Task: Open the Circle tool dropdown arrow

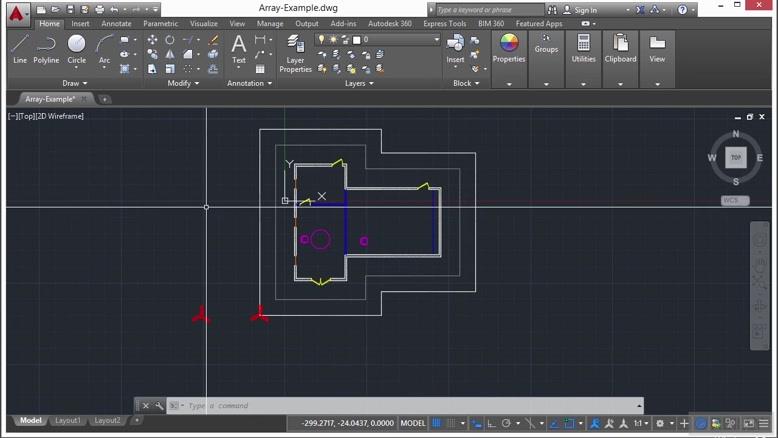Action: (x=76, y=68)
